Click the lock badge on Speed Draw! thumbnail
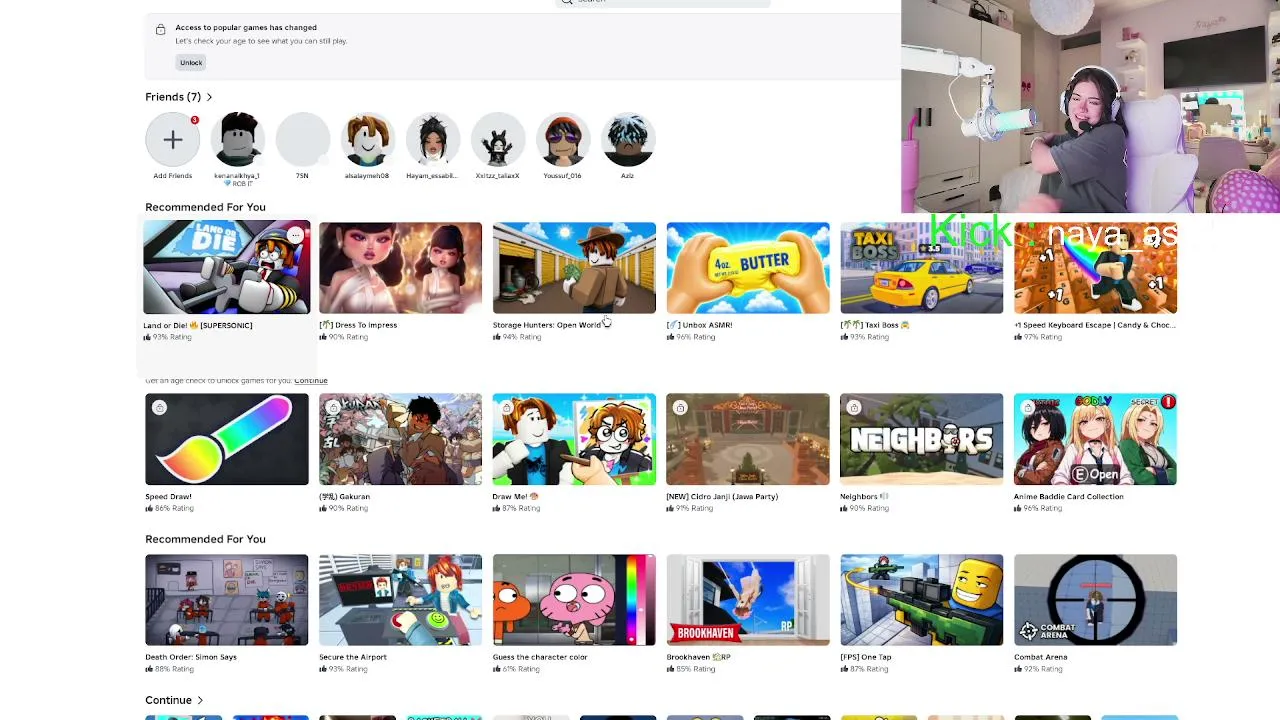This screenshot has height=720, width=1280. [x=159, y=407]
